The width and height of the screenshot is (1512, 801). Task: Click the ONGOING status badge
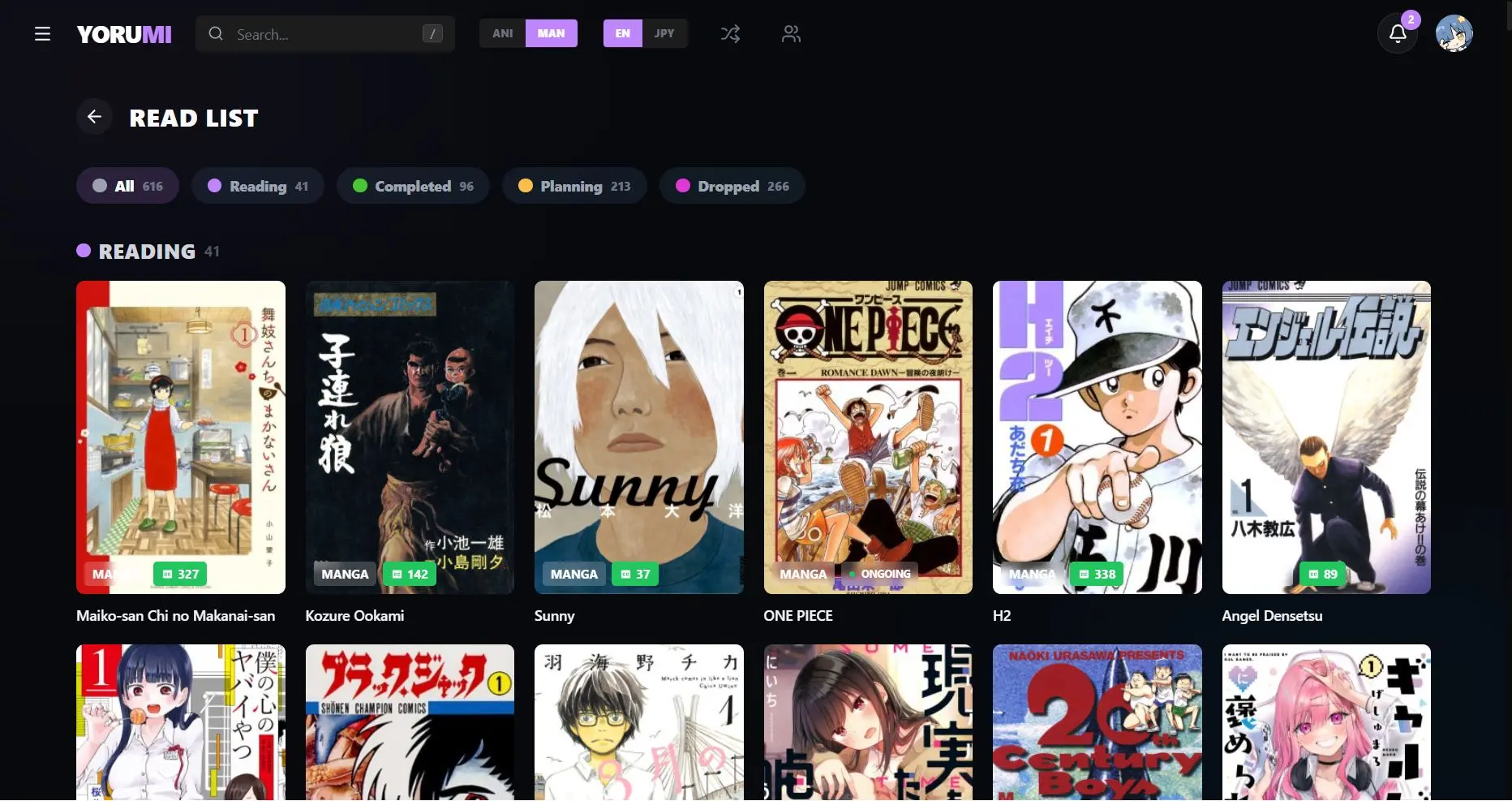(879, 574)
